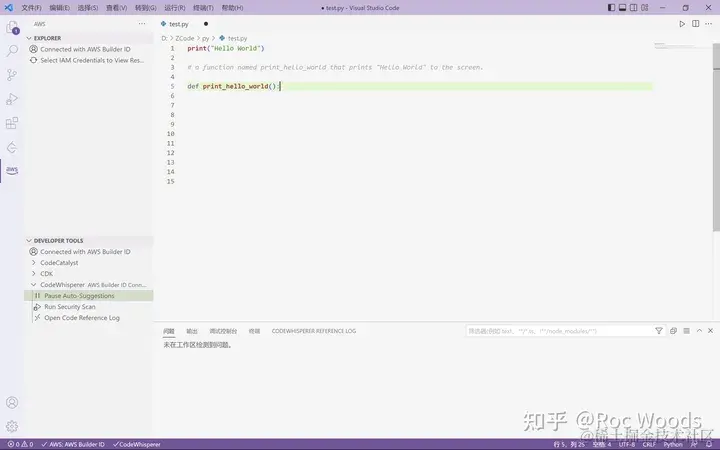Open the 编辑(E) menu
The image size is (720, 450).
[x=60, y=8]
